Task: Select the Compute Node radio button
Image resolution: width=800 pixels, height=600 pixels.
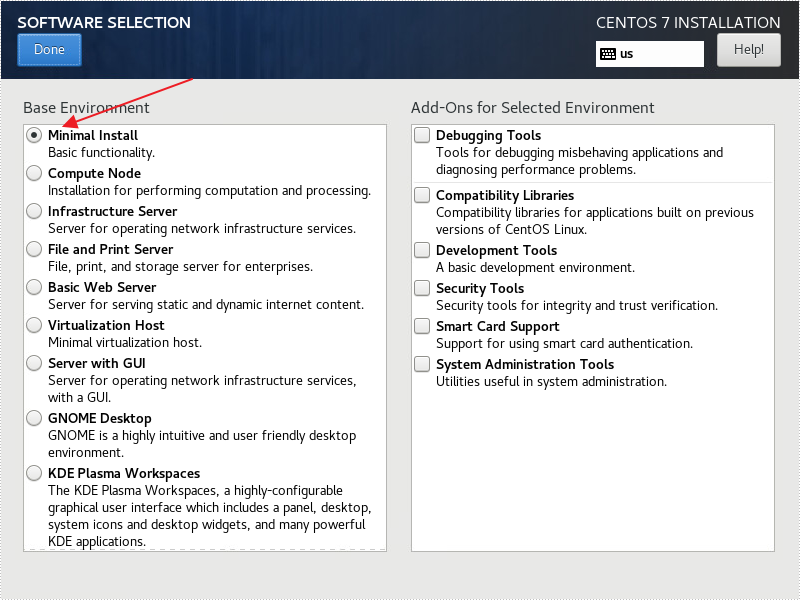Action: click(34, 173)
